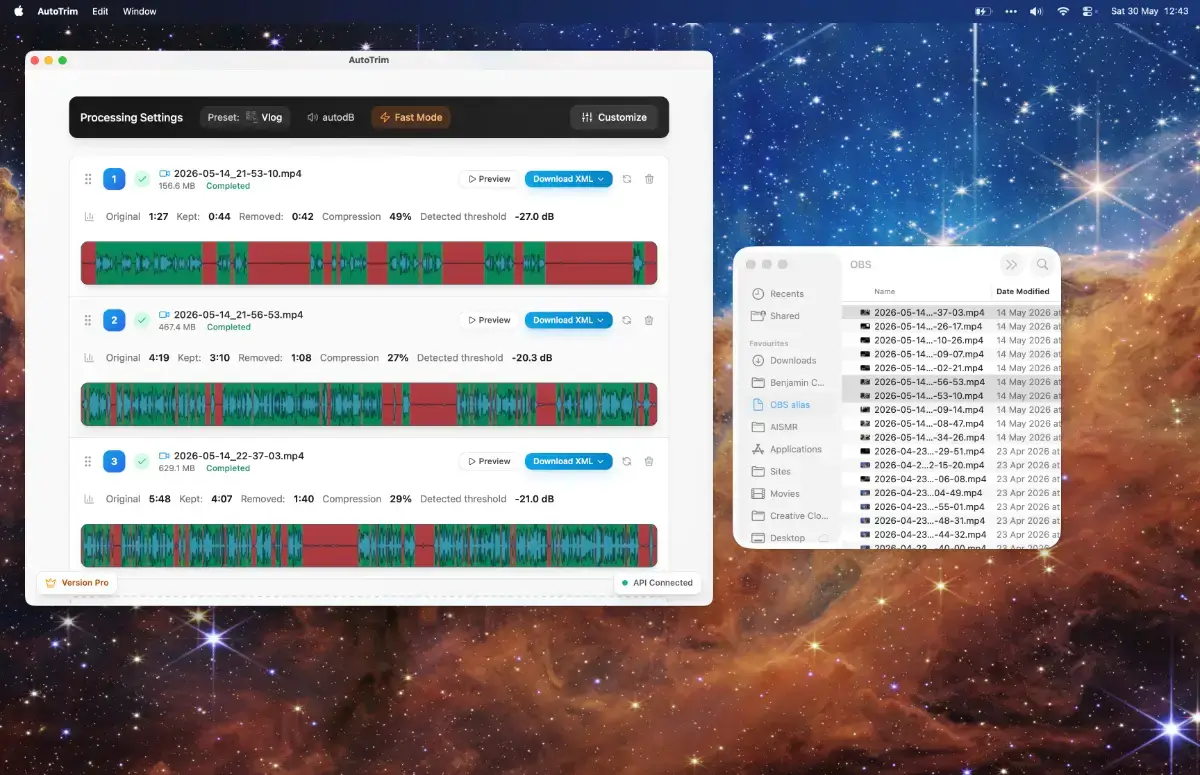
Task: Delete file 2026-05-14_21-53-10.mp4 using trash icon
Action: (x=649, y=179)
